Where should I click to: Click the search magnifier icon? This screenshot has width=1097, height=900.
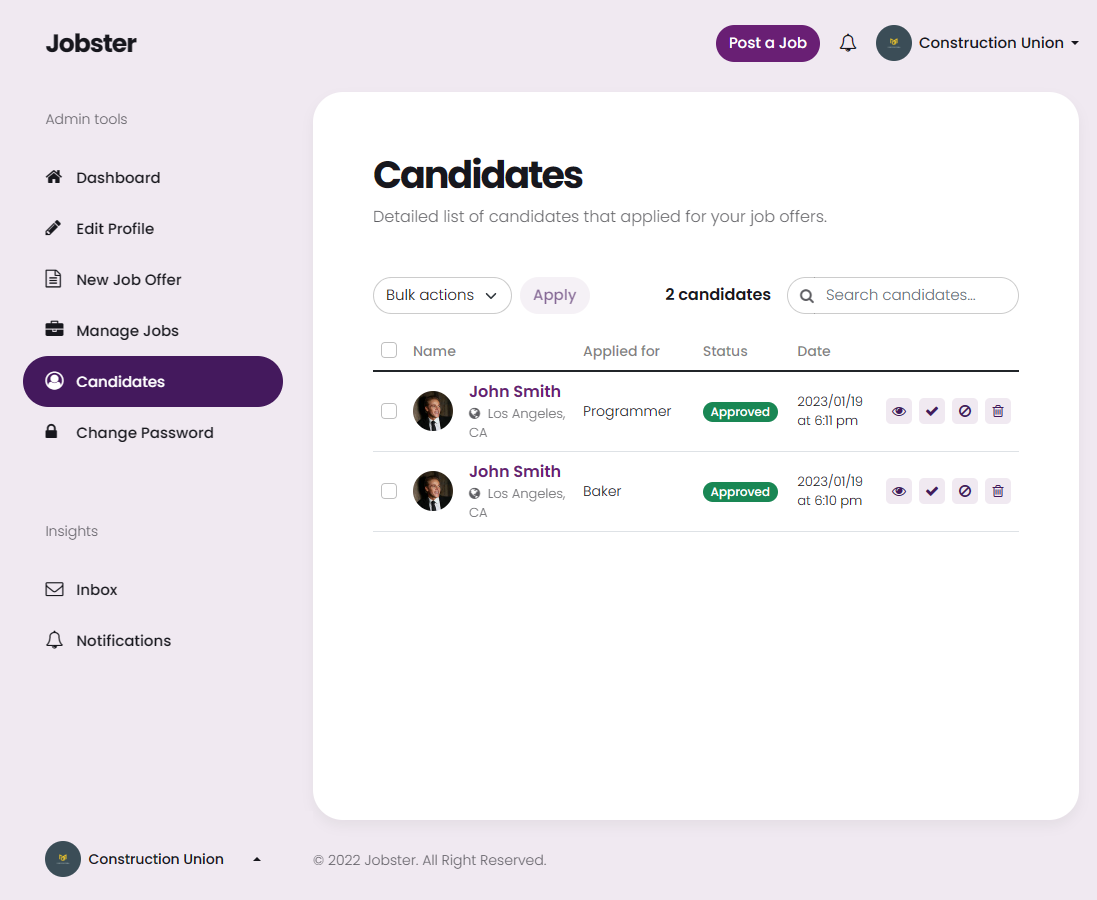tap(806, 295)
